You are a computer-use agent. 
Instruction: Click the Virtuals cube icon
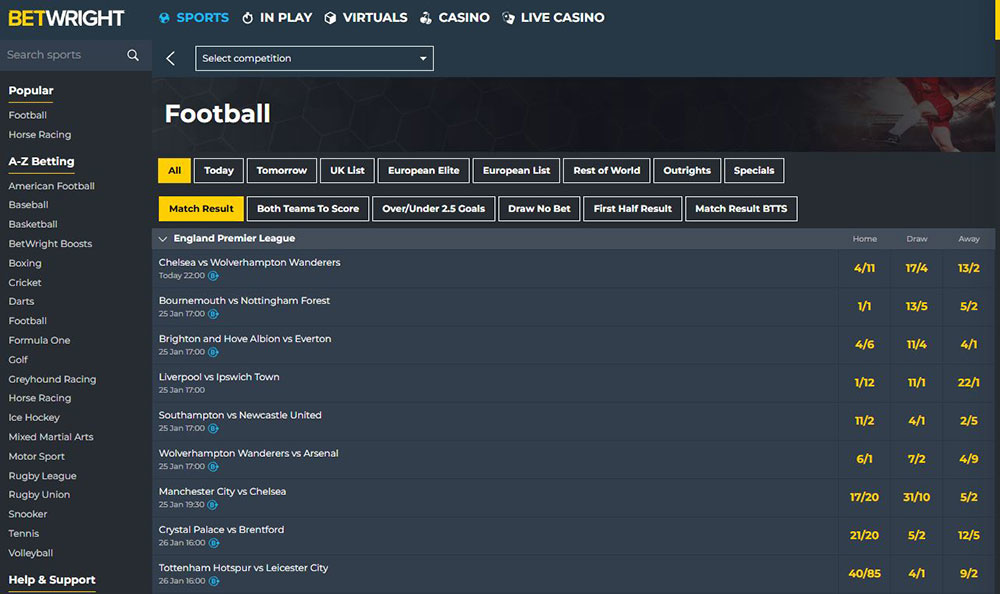click(x=330, y=18)
